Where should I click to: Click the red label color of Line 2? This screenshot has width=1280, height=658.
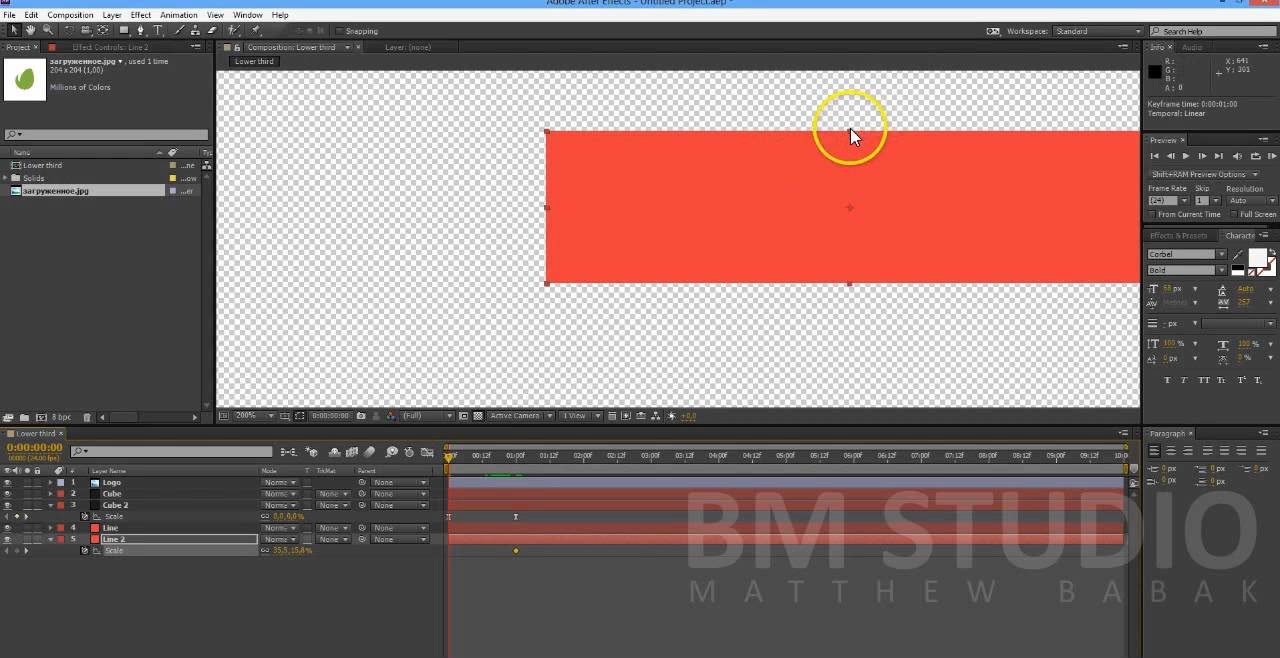[60, 539]
